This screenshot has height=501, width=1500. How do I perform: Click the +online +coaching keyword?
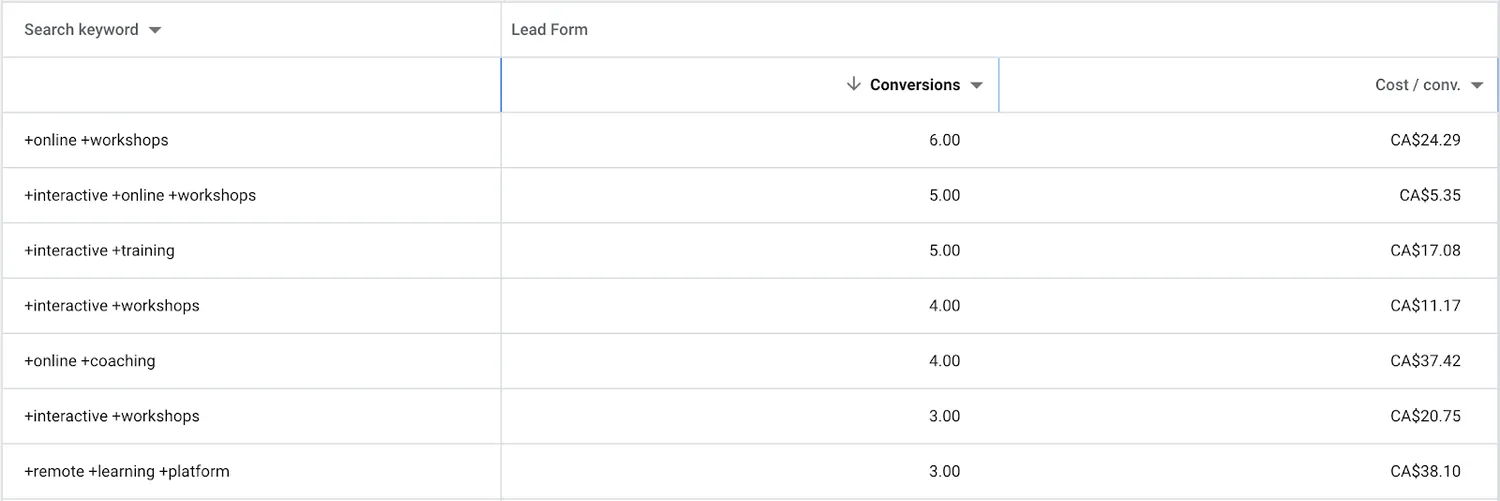pyautogui.click(x=90, y=361)
